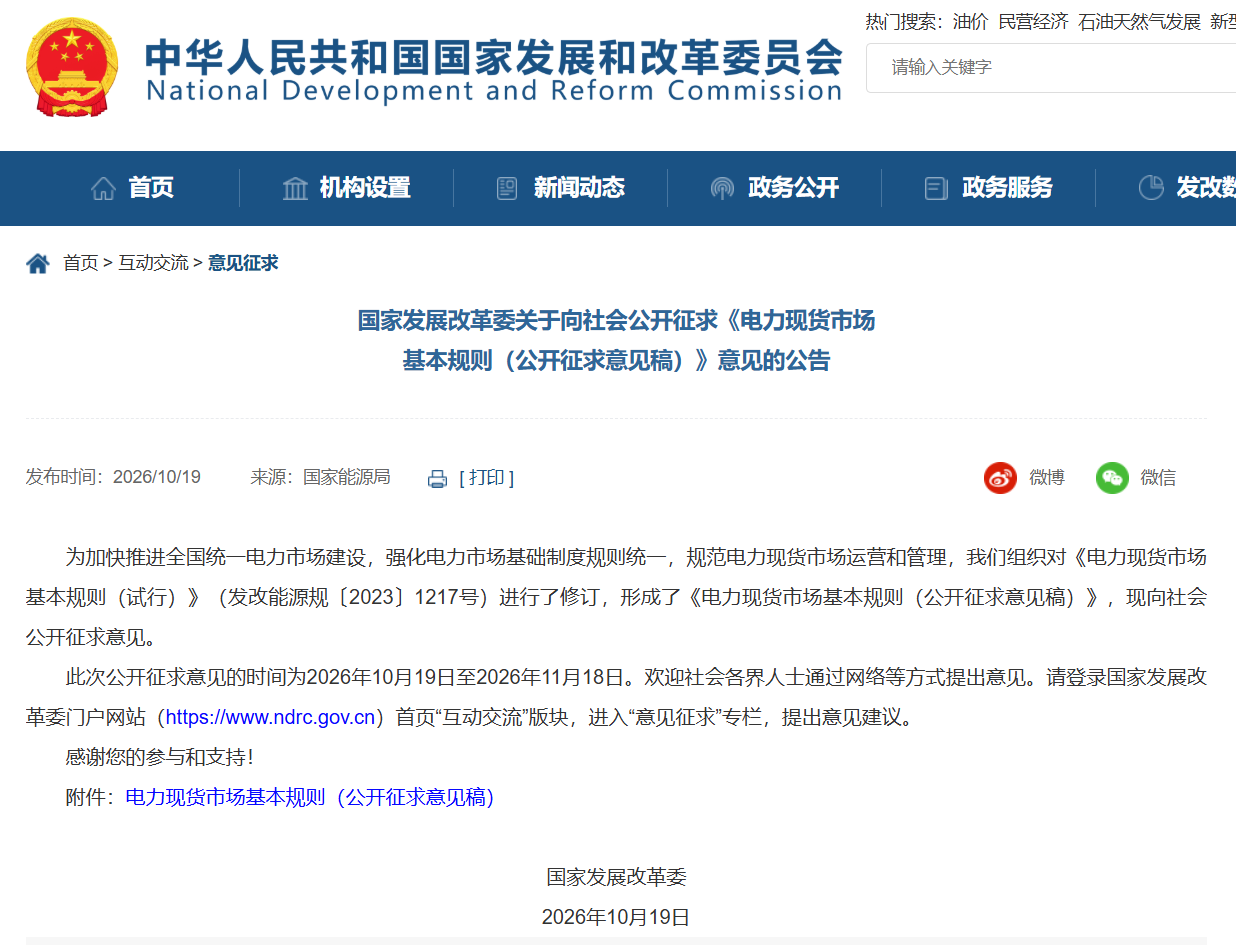
Task: Open attachment 电力现货市场基本规则（公开征求意见稿）
Action: (310, 797)
